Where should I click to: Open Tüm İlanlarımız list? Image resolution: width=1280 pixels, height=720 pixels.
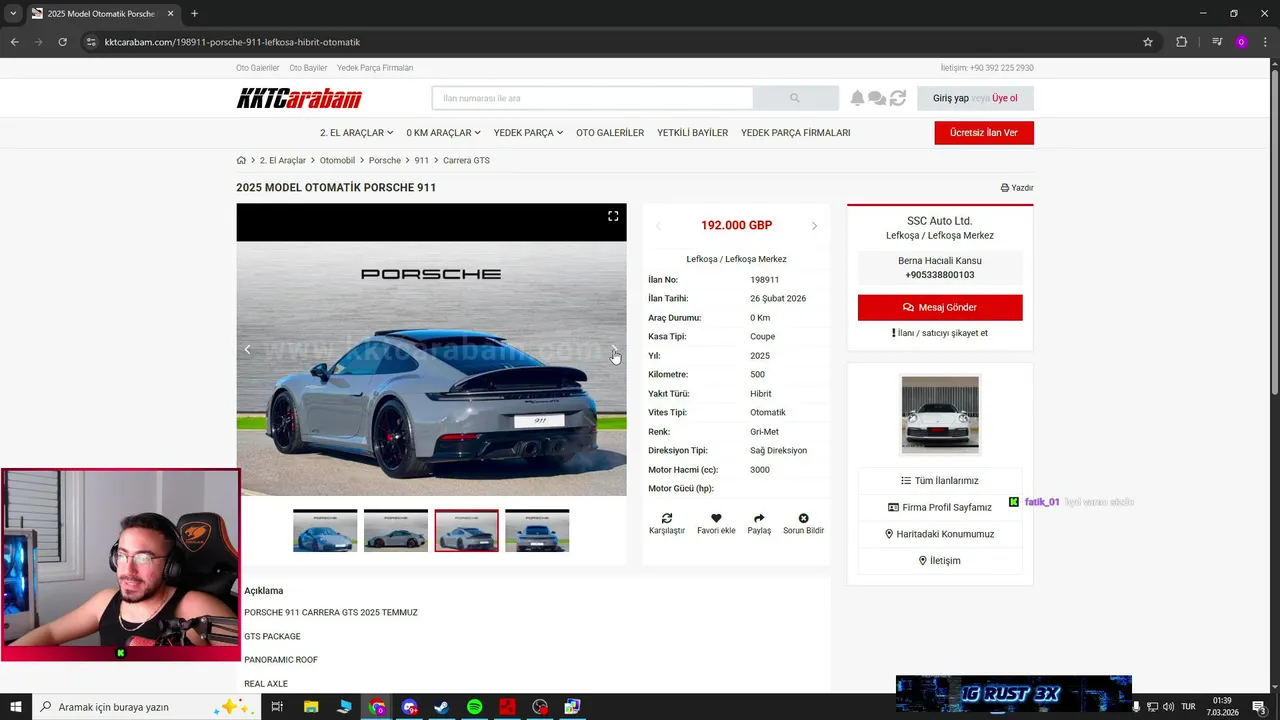(940, 481)
